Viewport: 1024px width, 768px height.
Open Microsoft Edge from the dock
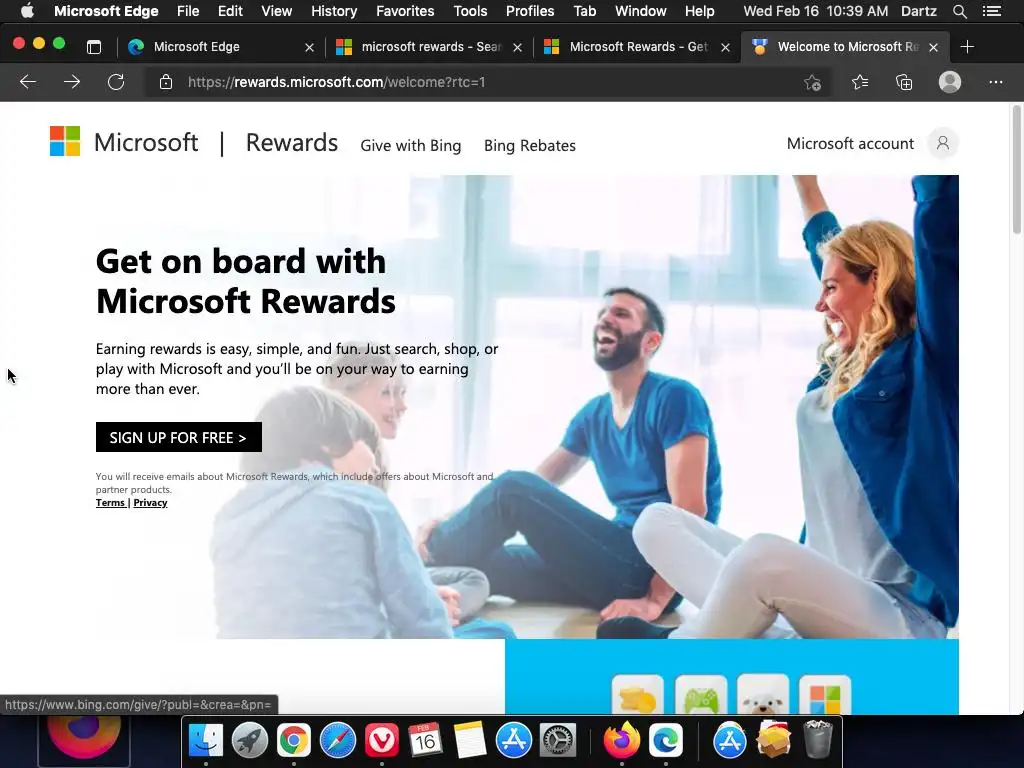pos(665,740)
